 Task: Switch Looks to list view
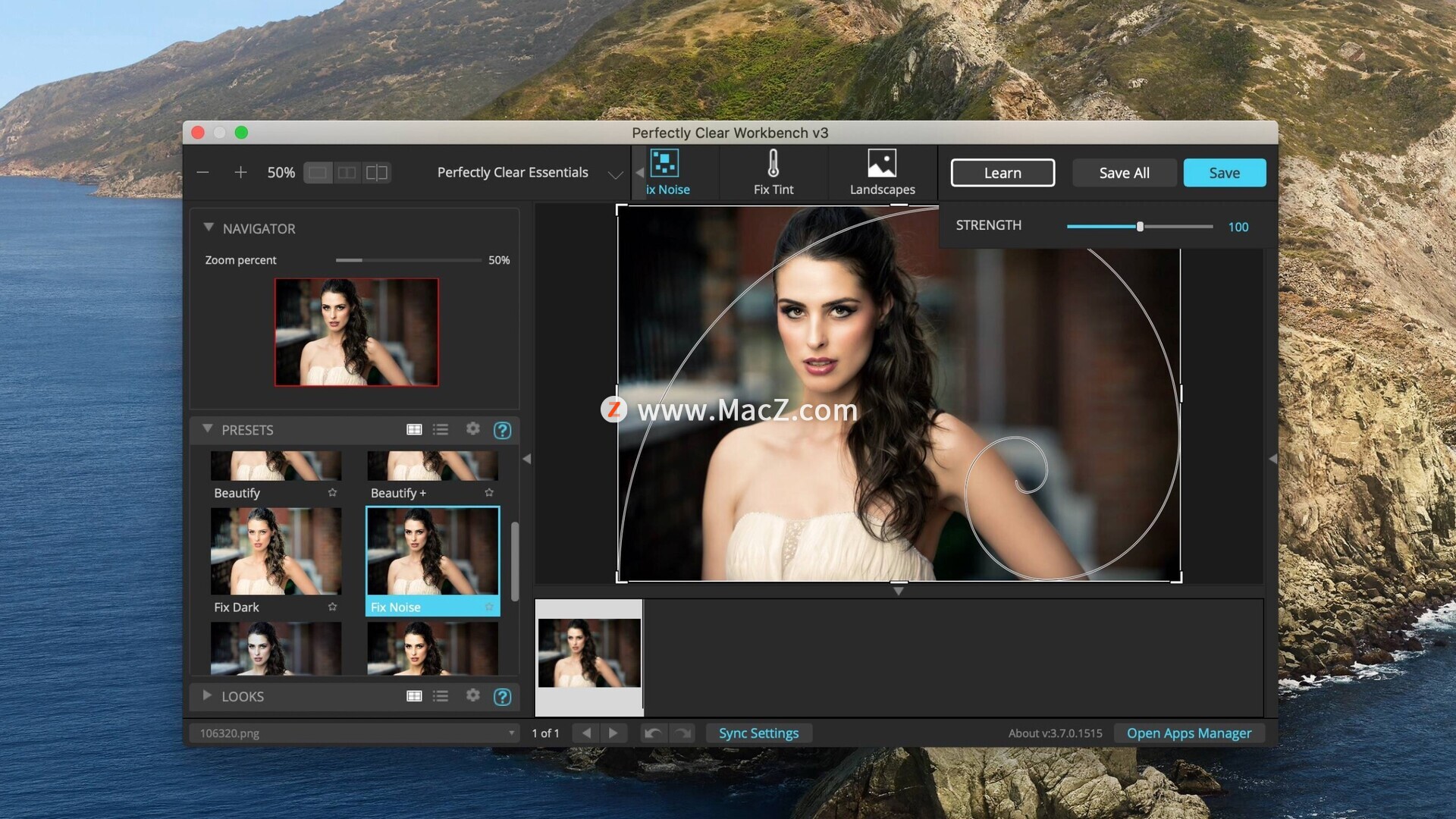(x=440, y=696)
